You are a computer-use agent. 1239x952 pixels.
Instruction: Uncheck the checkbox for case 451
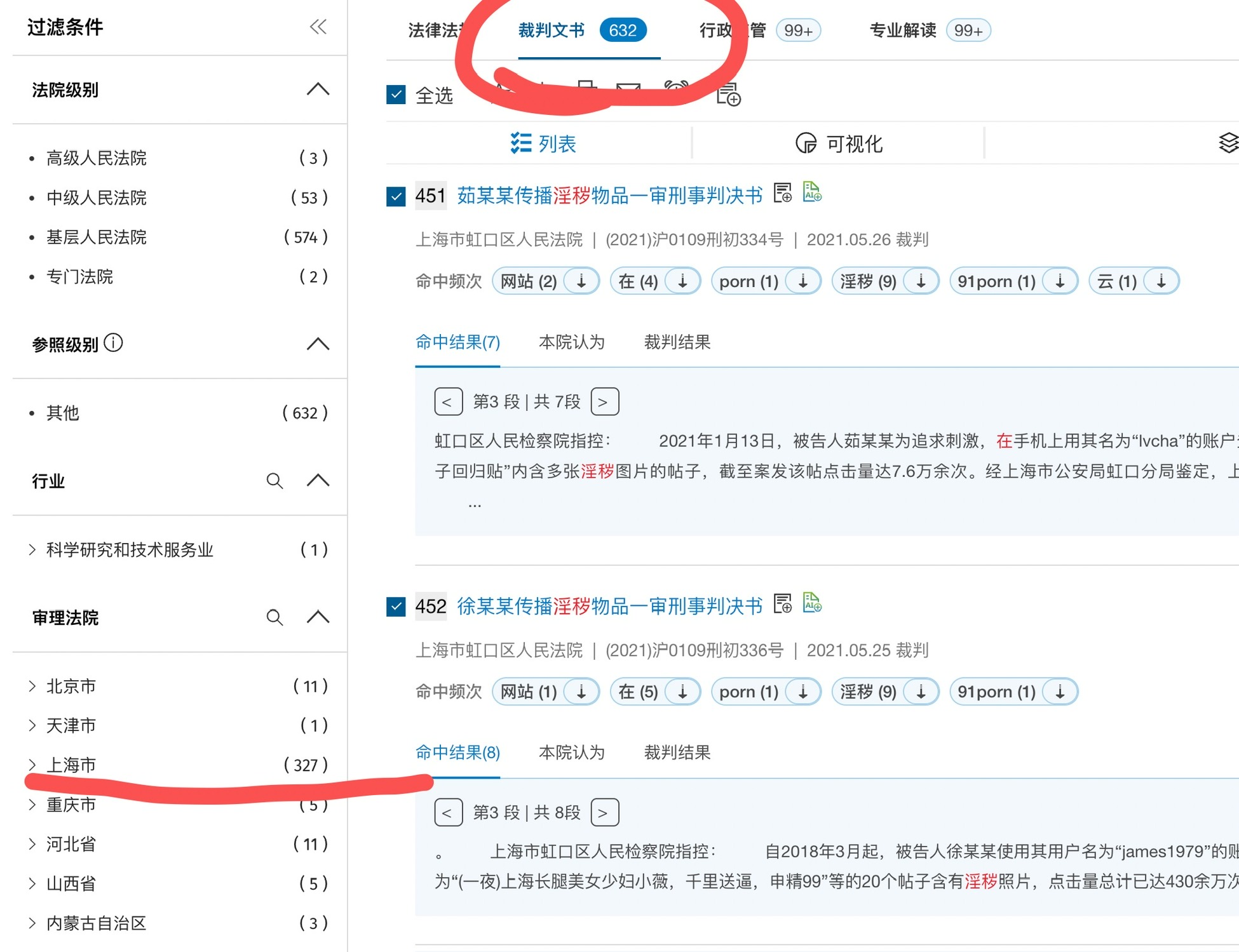[x=396, y=196]
